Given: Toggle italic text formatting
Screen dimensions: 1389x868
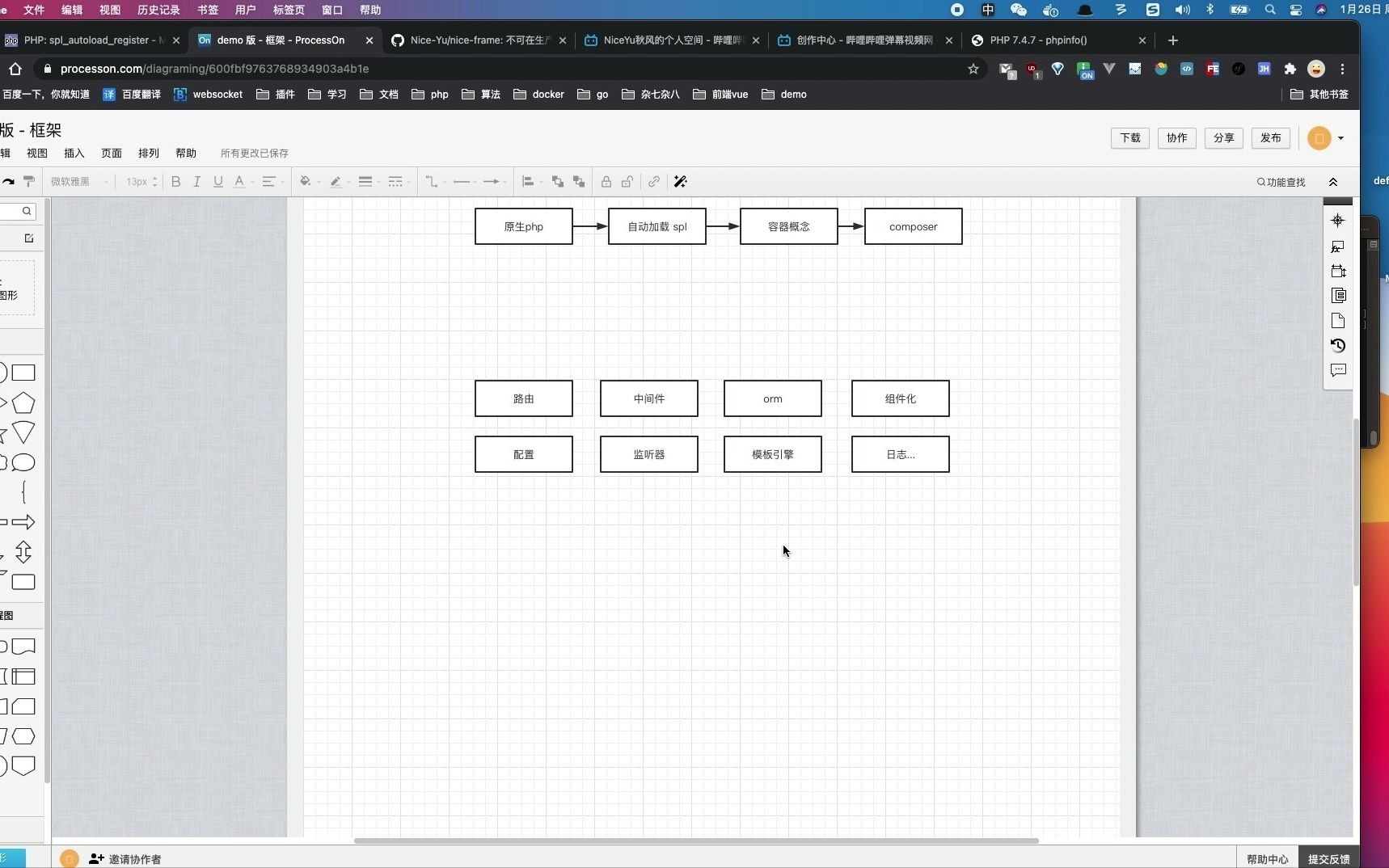Looking at the screenshot, I should (x=196, y=182).
